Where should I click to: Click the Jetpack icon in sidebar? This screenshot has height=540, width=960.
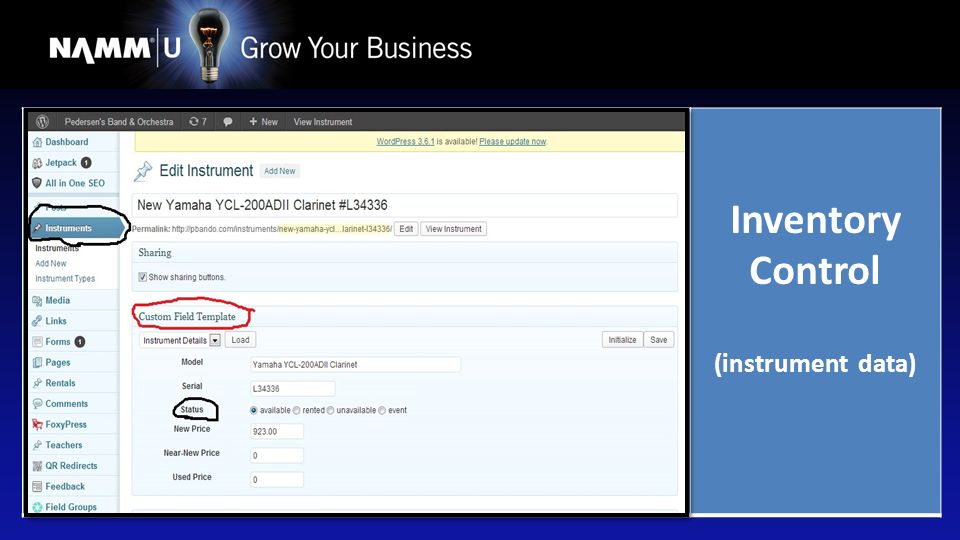37,163
